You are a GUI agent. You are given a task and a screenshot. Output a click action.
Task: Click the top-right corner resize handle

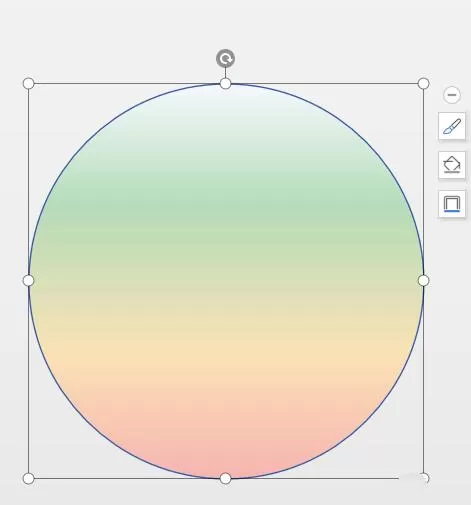(x=423, y=83)
